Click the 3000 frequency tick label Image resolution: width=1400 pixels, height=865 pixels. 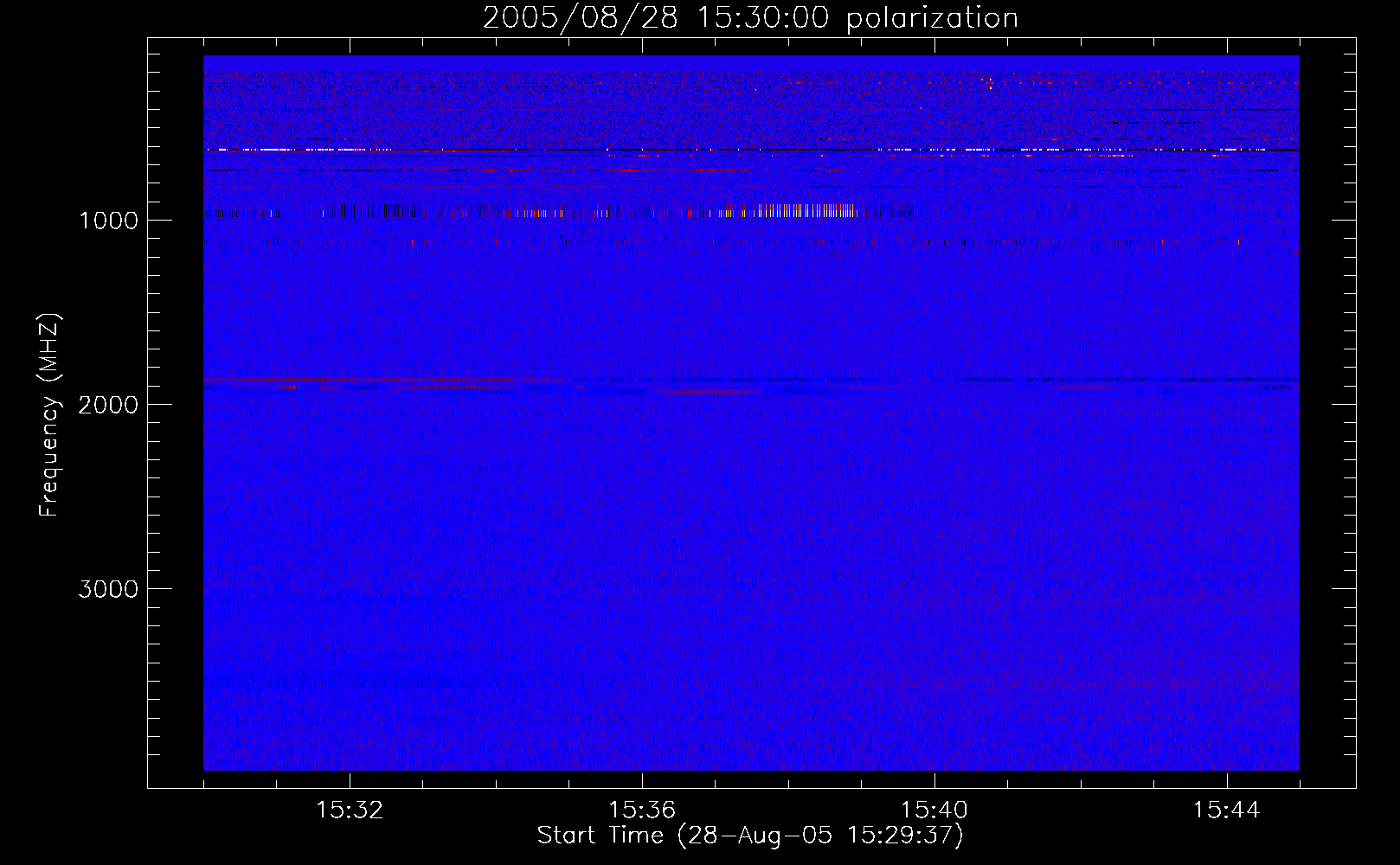(108, 589)
